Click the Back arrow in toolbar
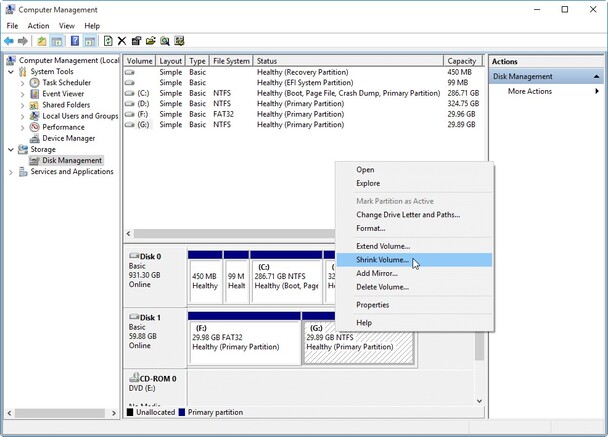This screenshot has width=608, height=437. pyautogui.click(x=9, y=41)
